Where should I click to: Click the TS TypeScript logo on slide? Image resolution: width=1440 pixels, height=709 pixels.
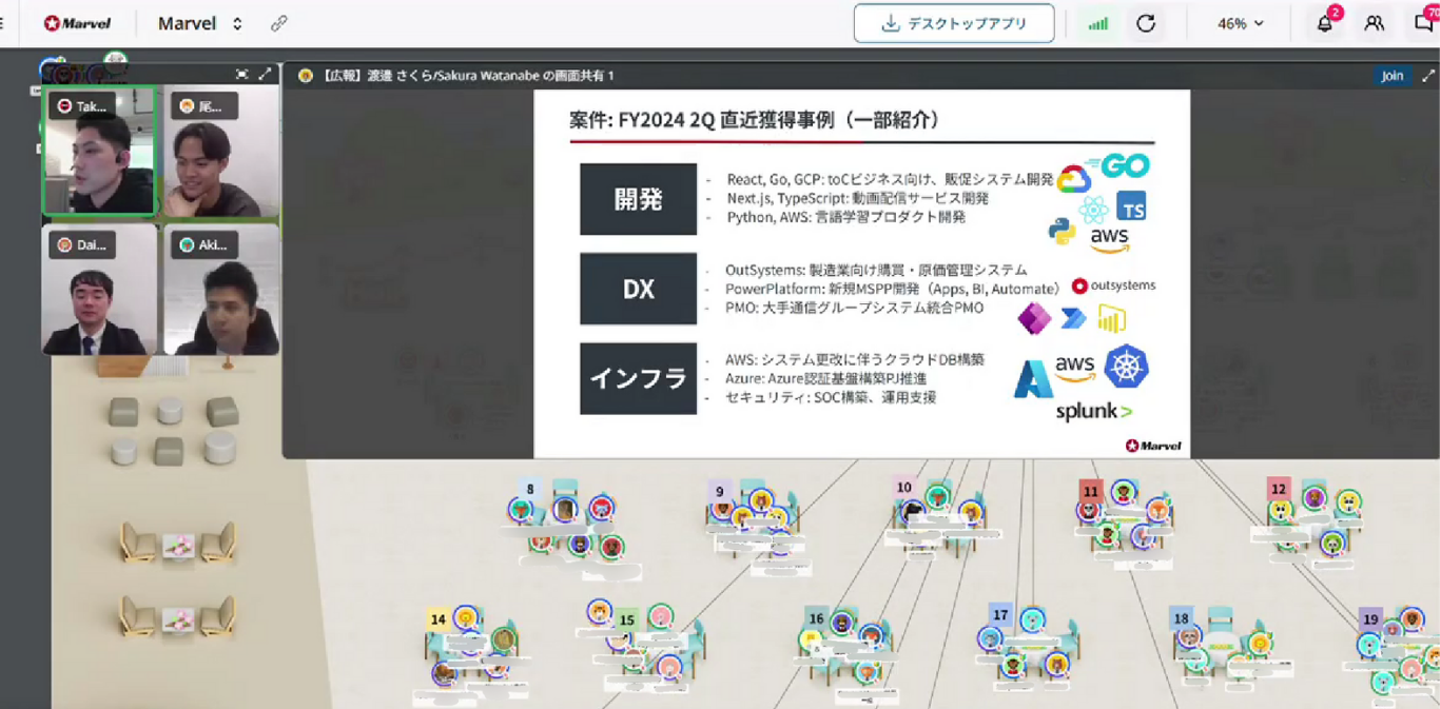pyautogui.click(x=1132, y=206)
